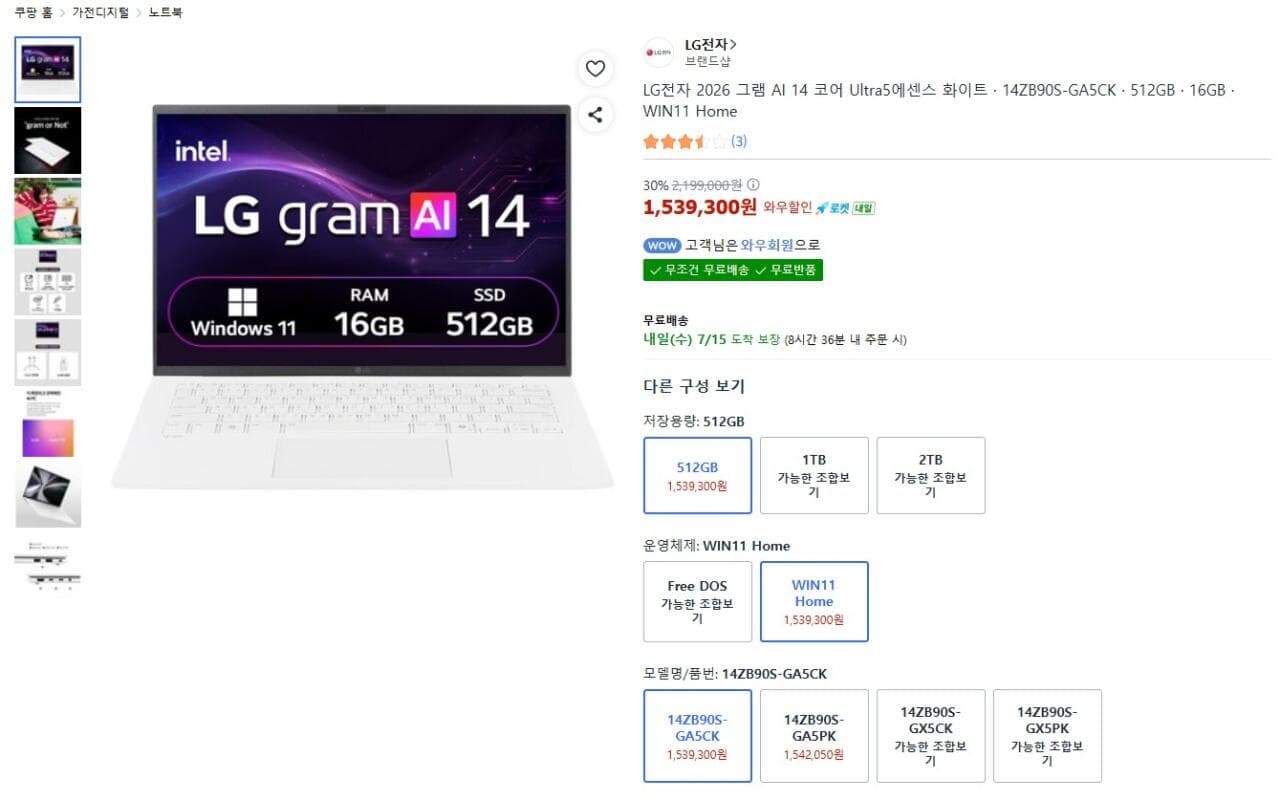Choose model 14ZB90S-GA5PK
The width and height of the screenshot is (1280, 800).
coord(814,736)
